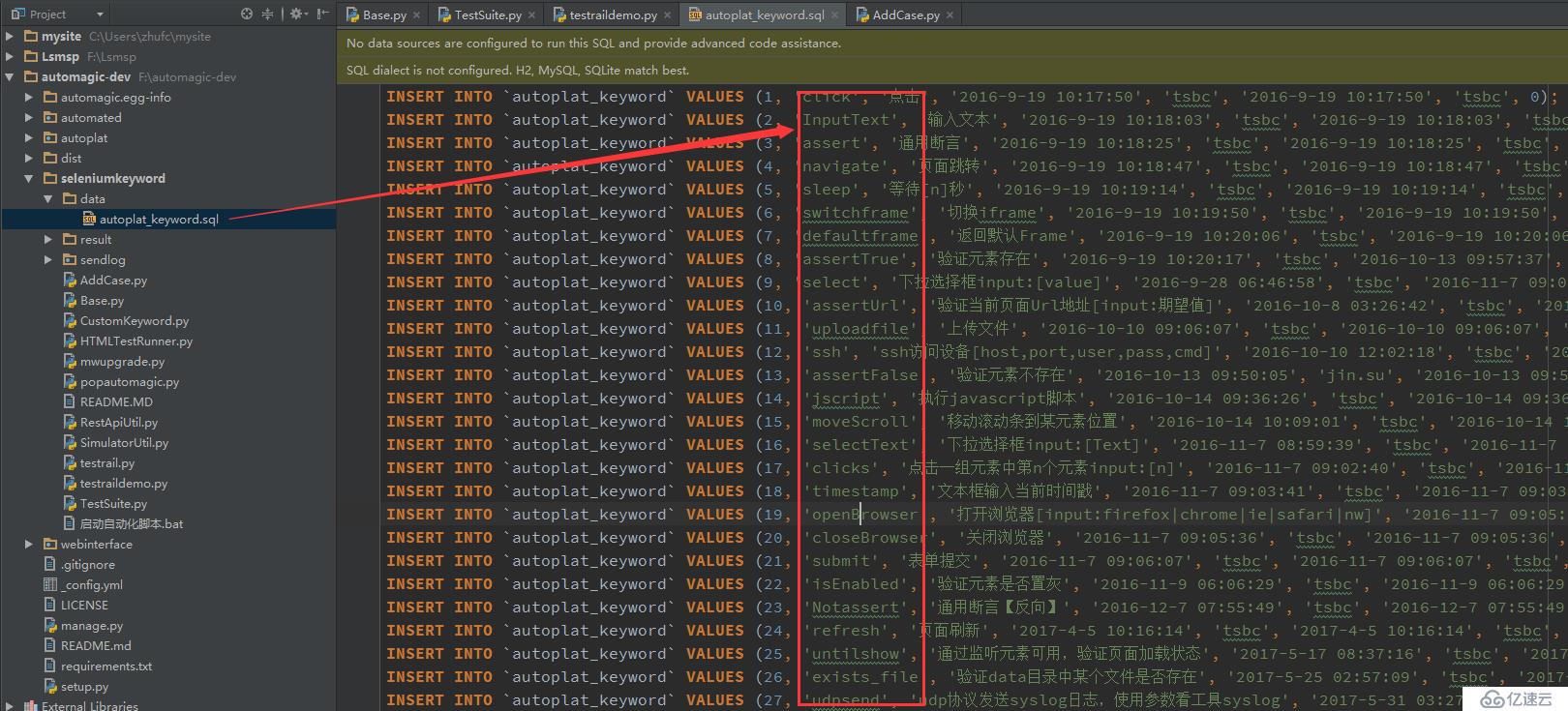The height and width of the screenshot is (711, 1568).
Task: Open the Project view dropdown
Action: [100, 15]
